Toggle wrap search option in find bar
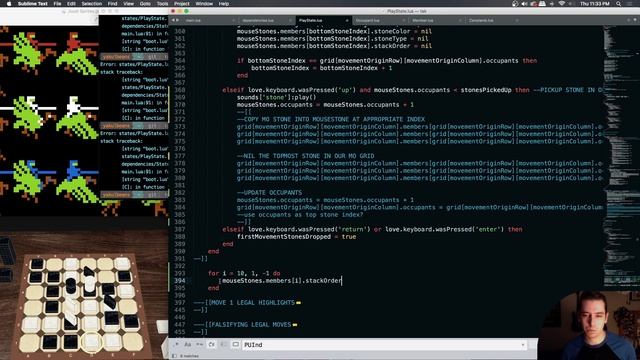This screenshot has height=360, width=640. pos(211,344)
